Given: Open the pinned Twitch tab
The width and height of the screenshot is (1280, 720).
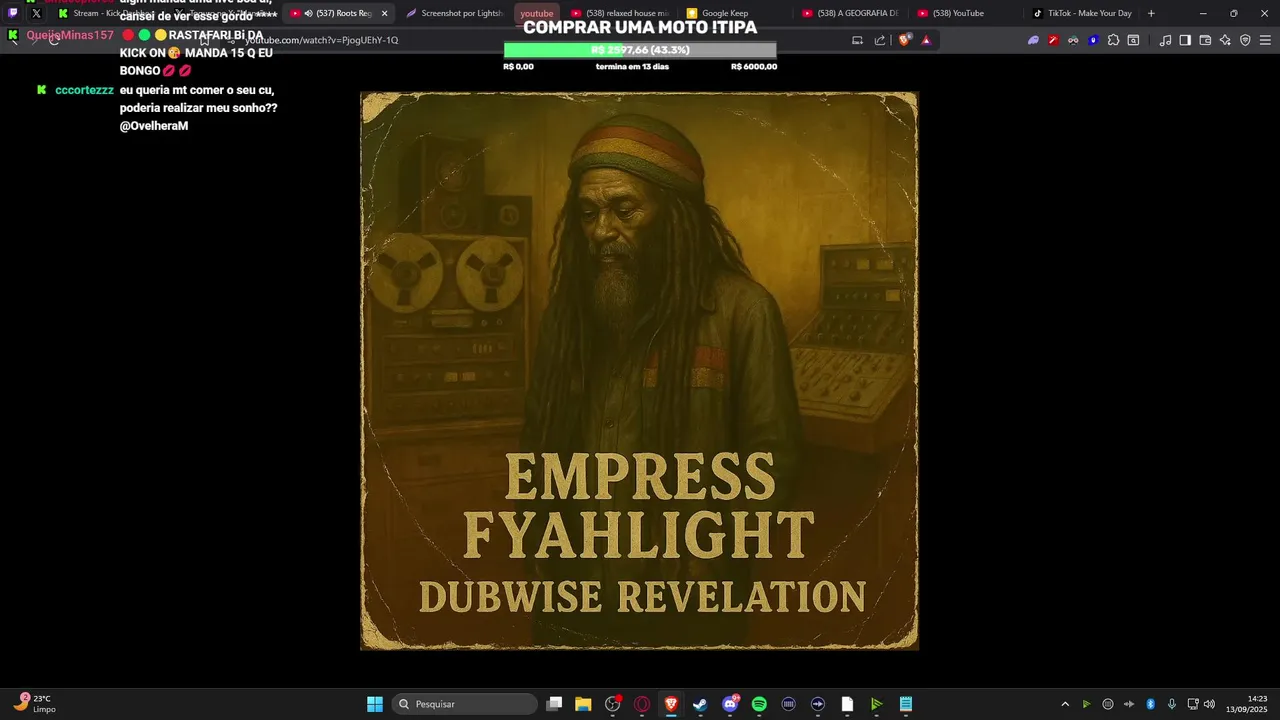Looking at the screenshot, I should [12, 13].
